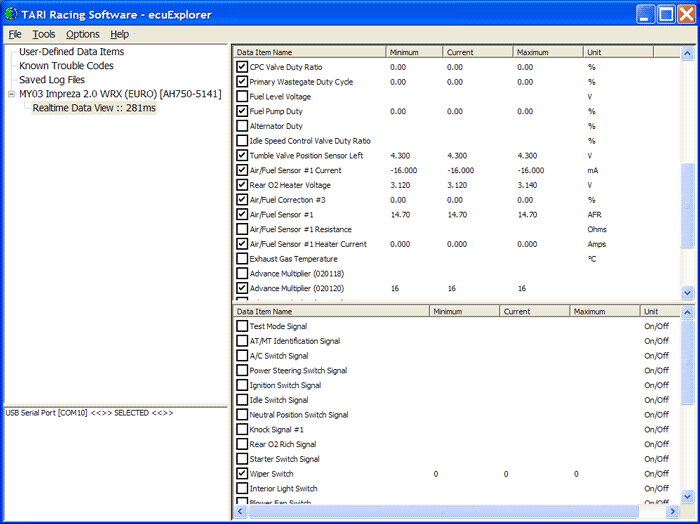Select Realtime Data View node
700x524 pixels.
(x=93, y=108)
